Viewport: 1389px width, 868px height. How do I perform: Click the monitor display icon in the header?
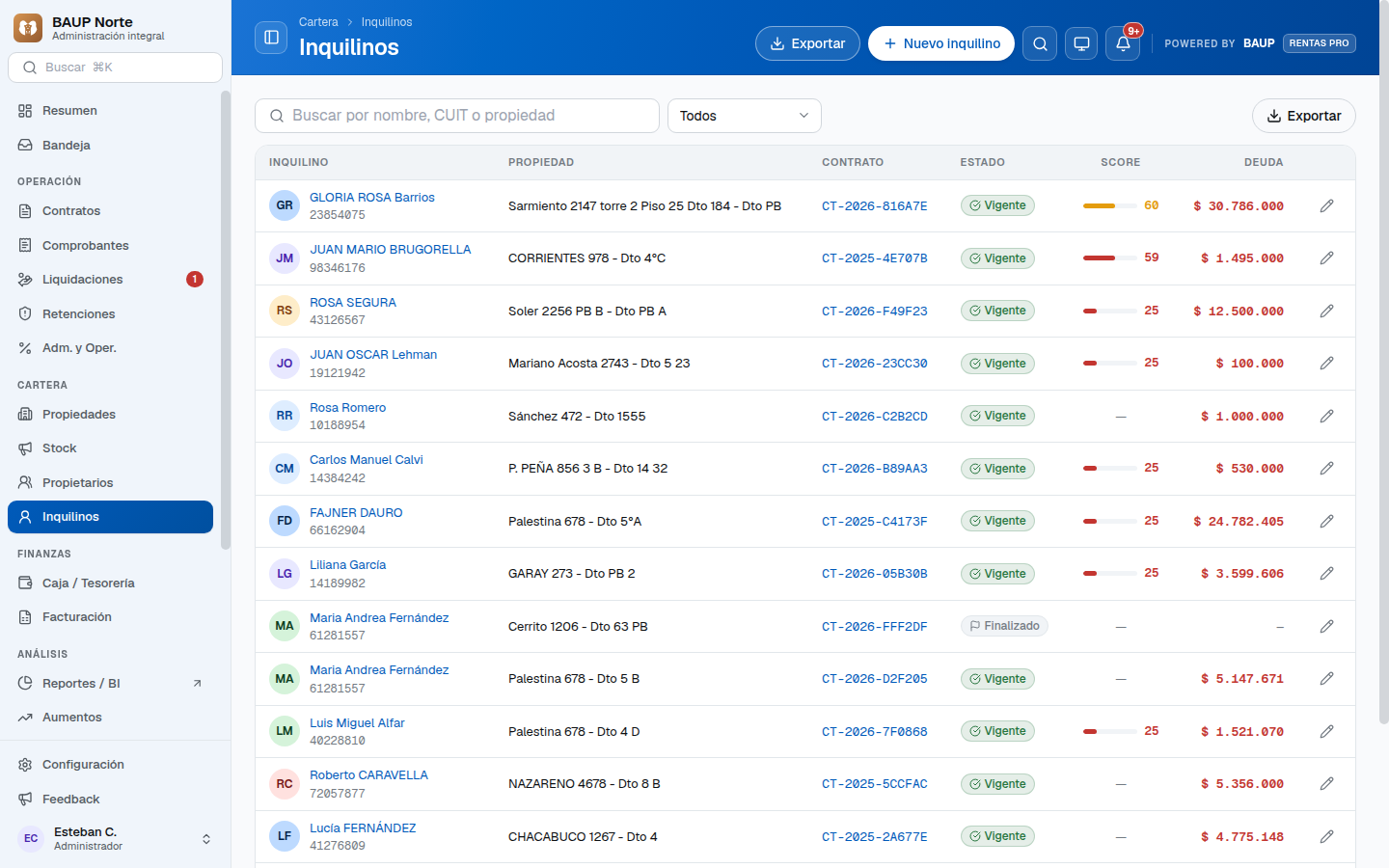[x=1081, y=43]
